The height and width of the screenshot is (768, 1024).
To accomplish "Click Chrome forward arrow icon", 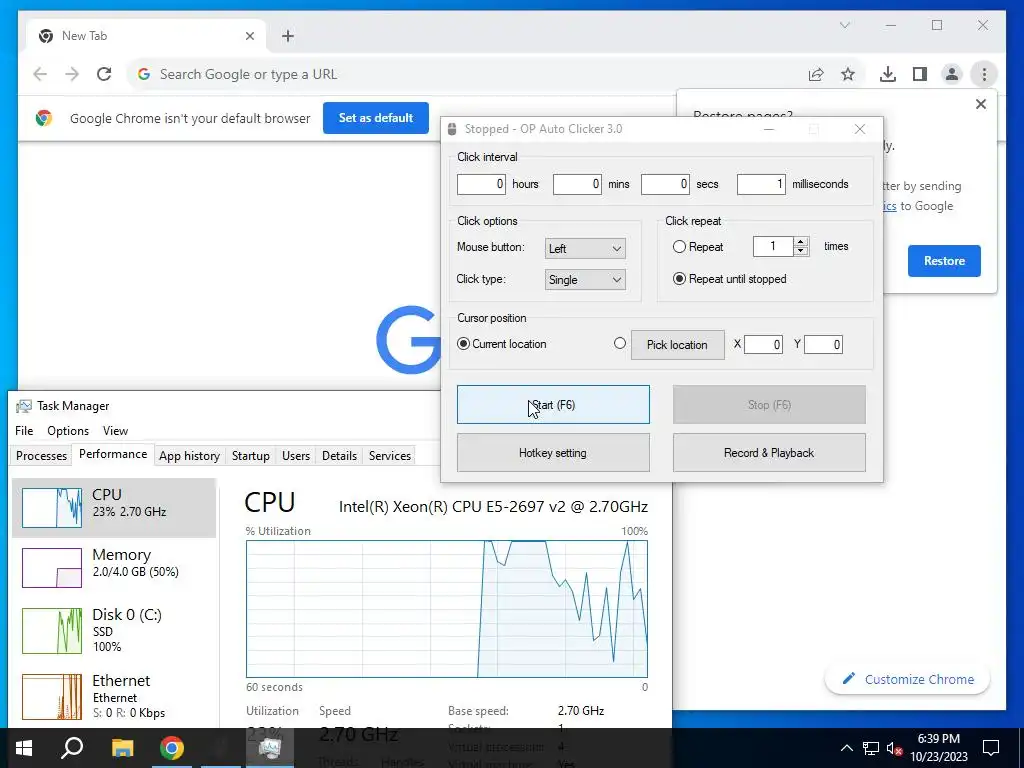I will pos(72,74).
